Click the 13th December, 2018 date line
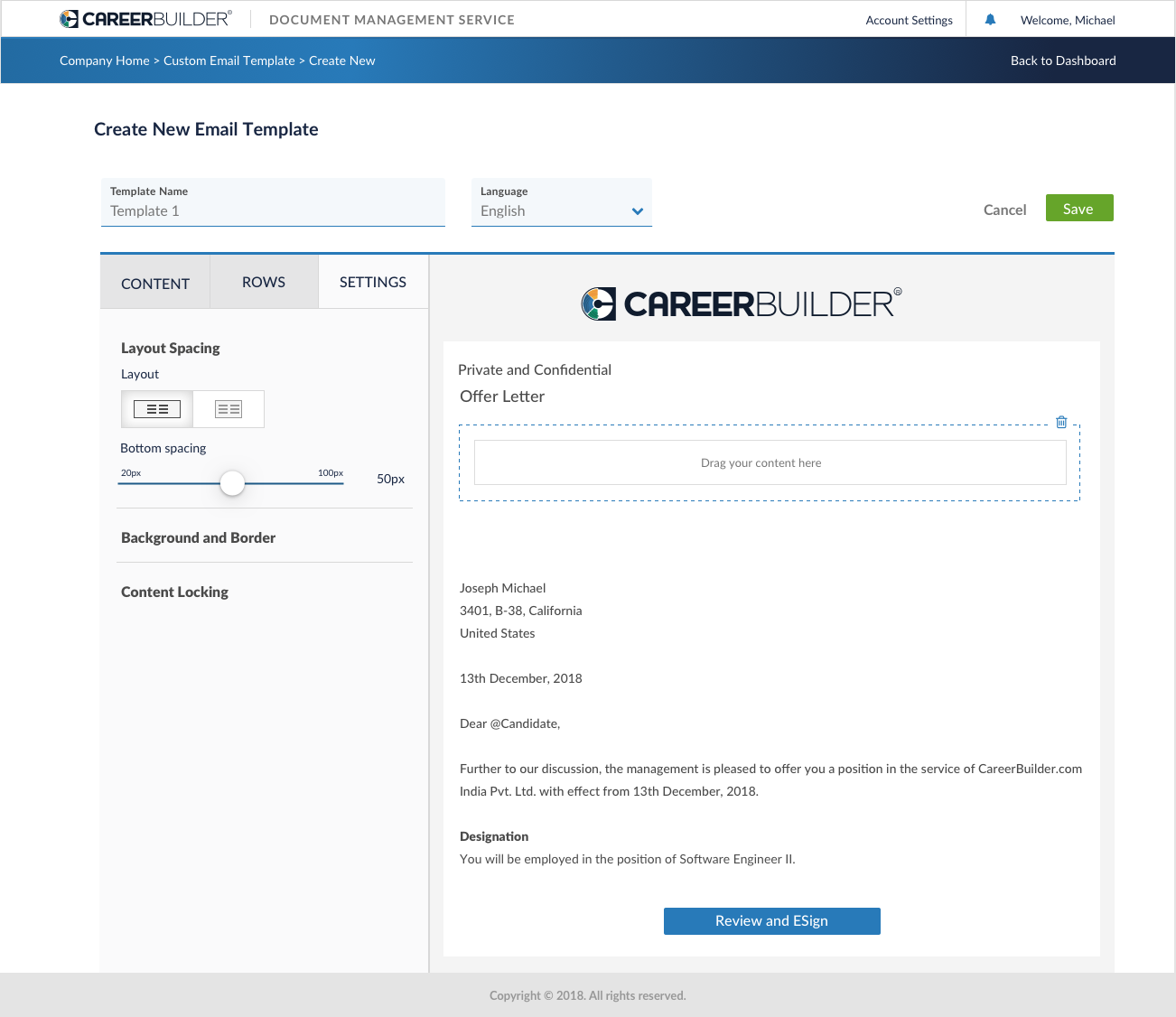1176x1017 pixels. [x=521, y=678]
